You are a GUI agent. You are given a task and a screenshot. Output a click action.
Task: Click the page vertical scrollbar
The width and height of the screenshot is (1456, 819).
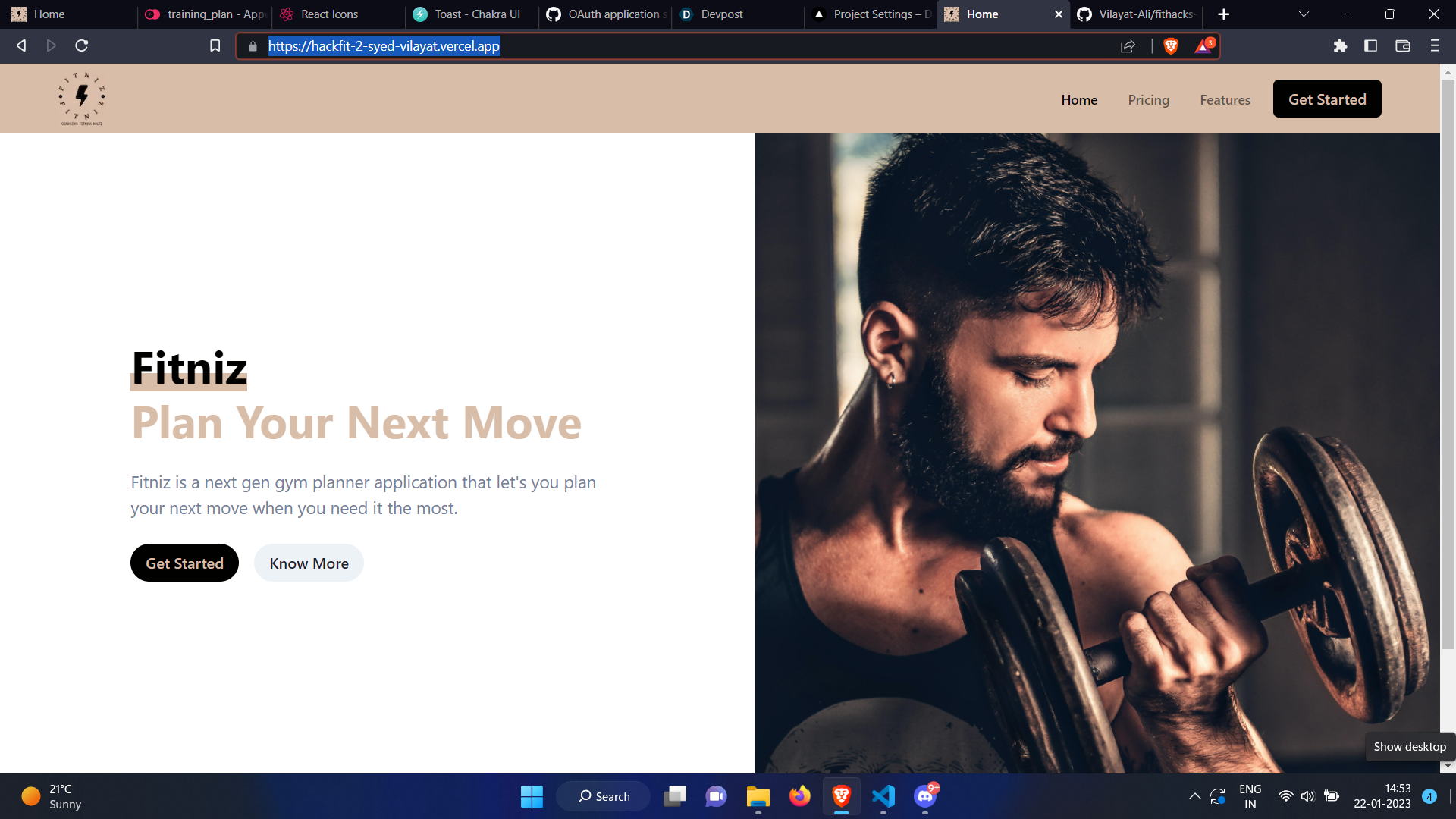coord(1447,364)
